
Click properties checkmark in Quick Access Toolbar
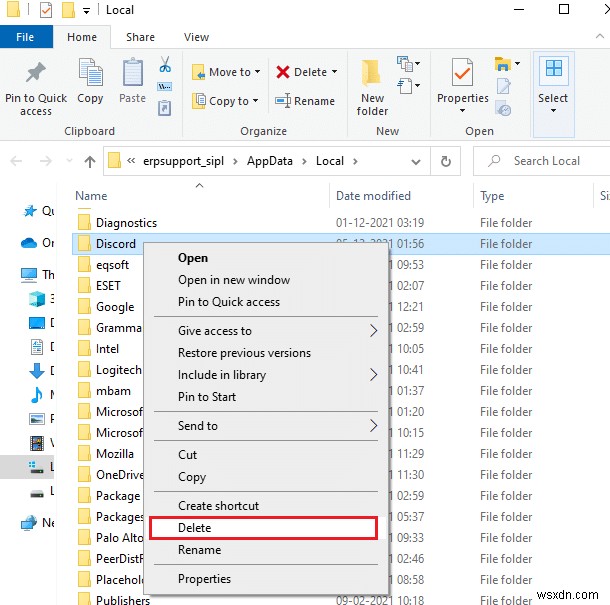[46, 10]
